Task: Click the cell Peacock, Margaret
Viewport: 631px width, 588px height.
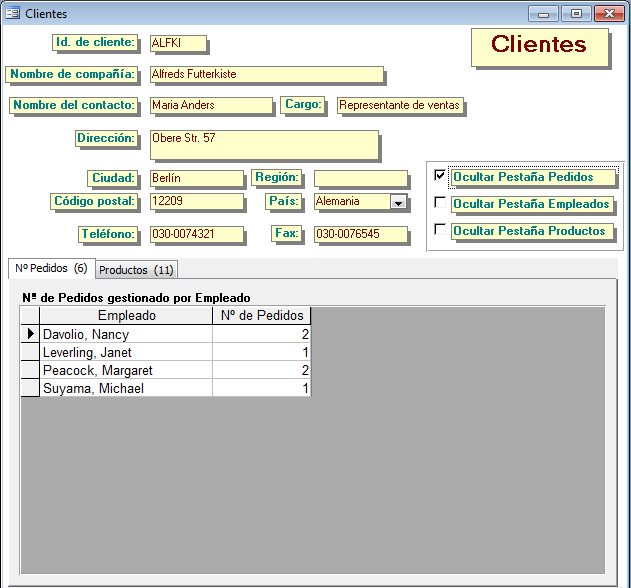Action: 126,370
